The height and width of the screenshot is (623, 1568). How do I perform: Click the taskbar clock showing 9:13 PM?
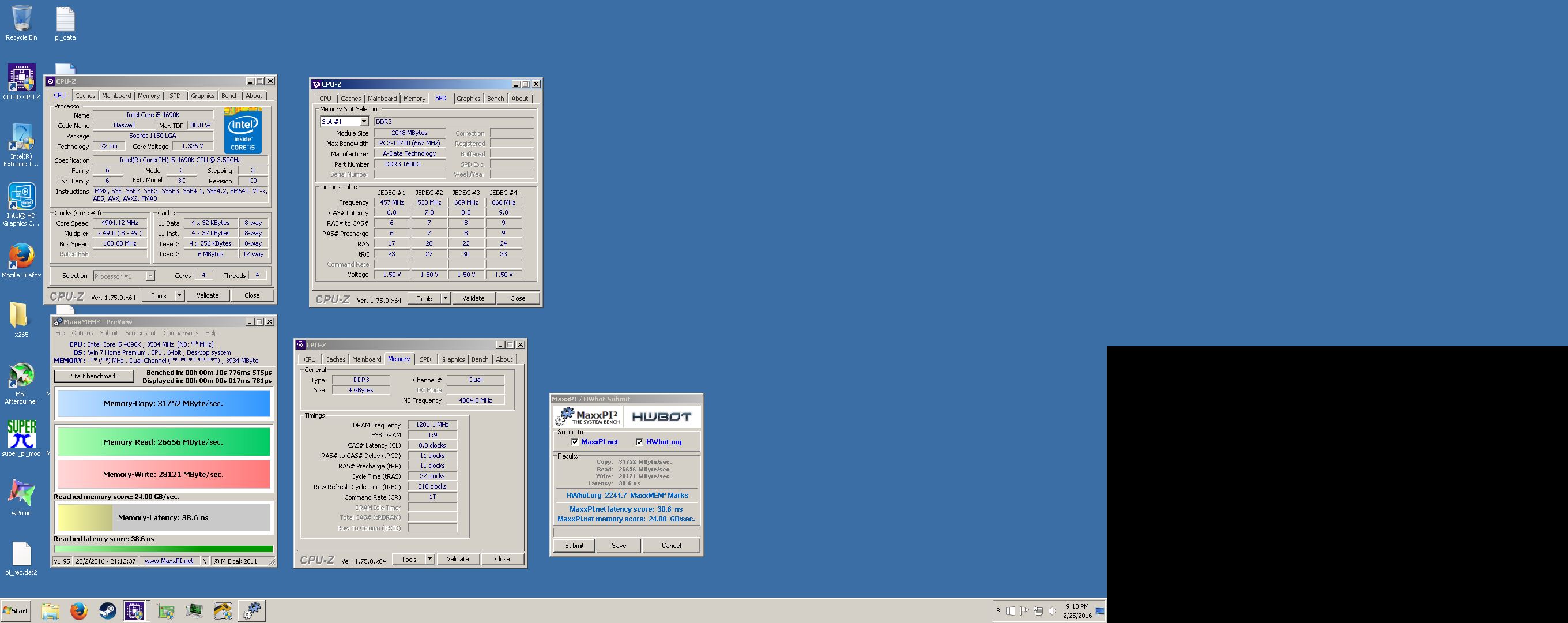(x=1077, y=611)
